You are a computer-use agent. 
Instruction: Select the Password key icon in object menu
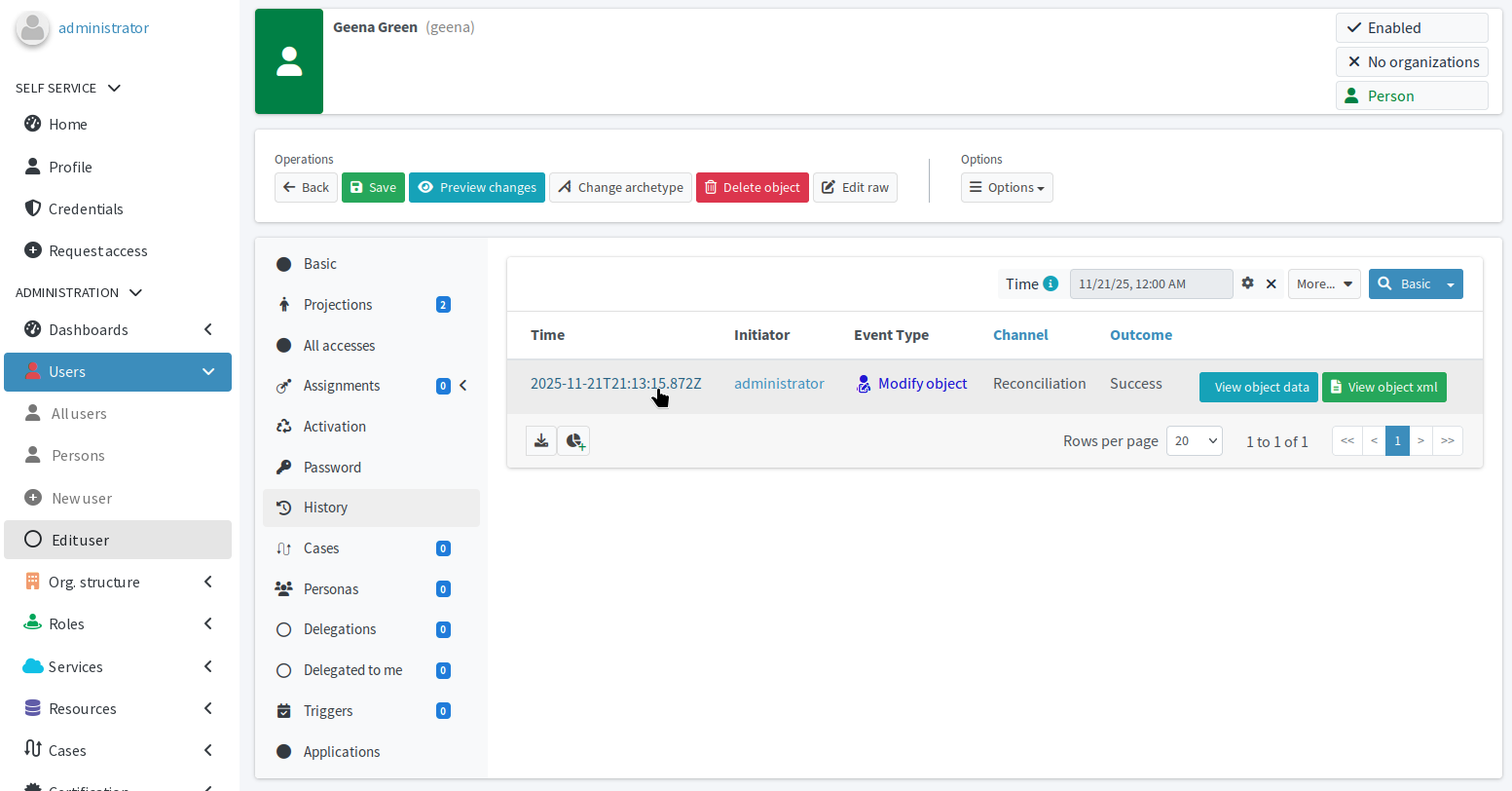tap(283, 467)
